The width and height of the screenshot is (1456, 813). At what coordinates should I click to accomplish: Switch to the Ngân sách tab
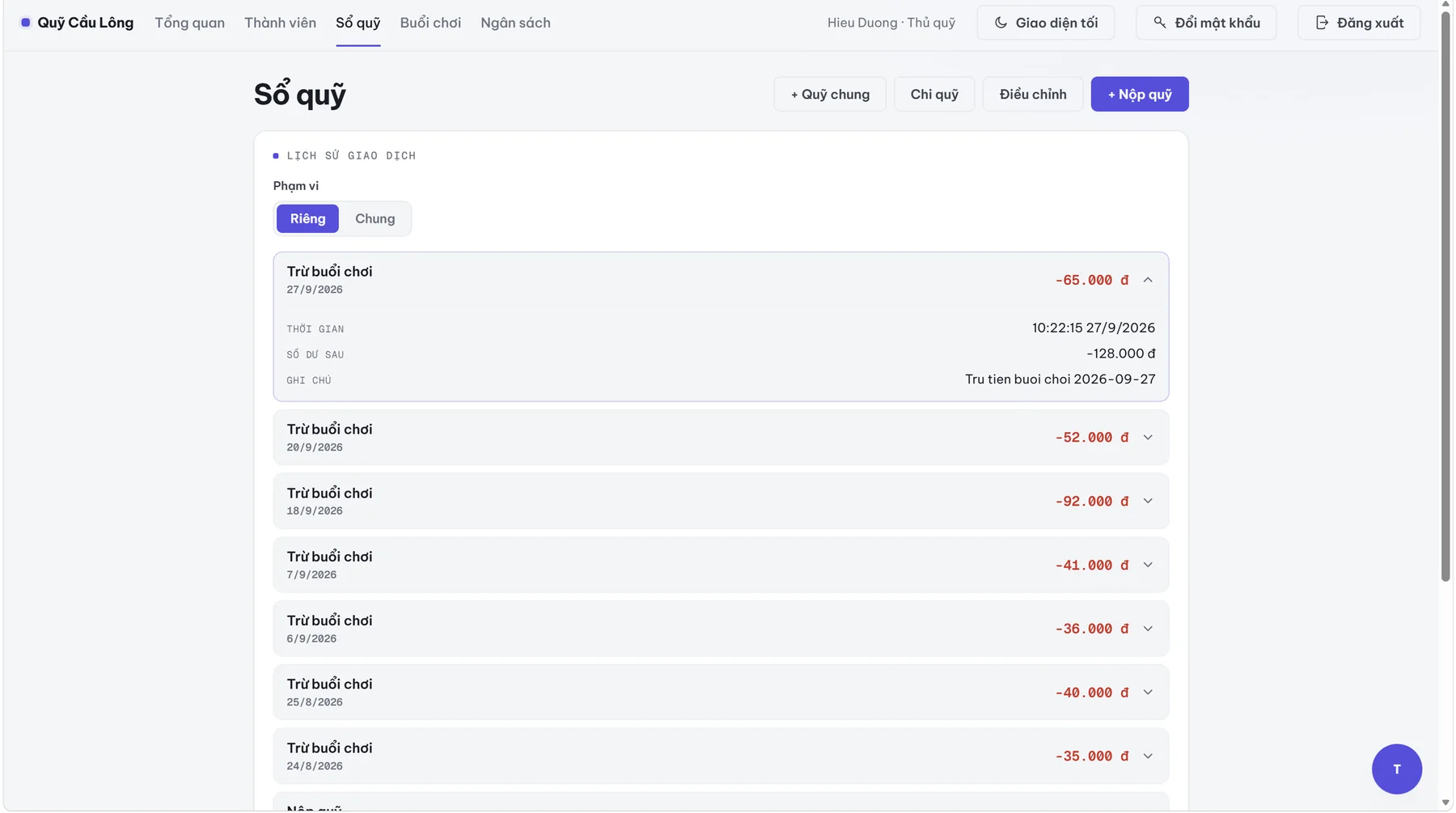click(x=515, y=23)
